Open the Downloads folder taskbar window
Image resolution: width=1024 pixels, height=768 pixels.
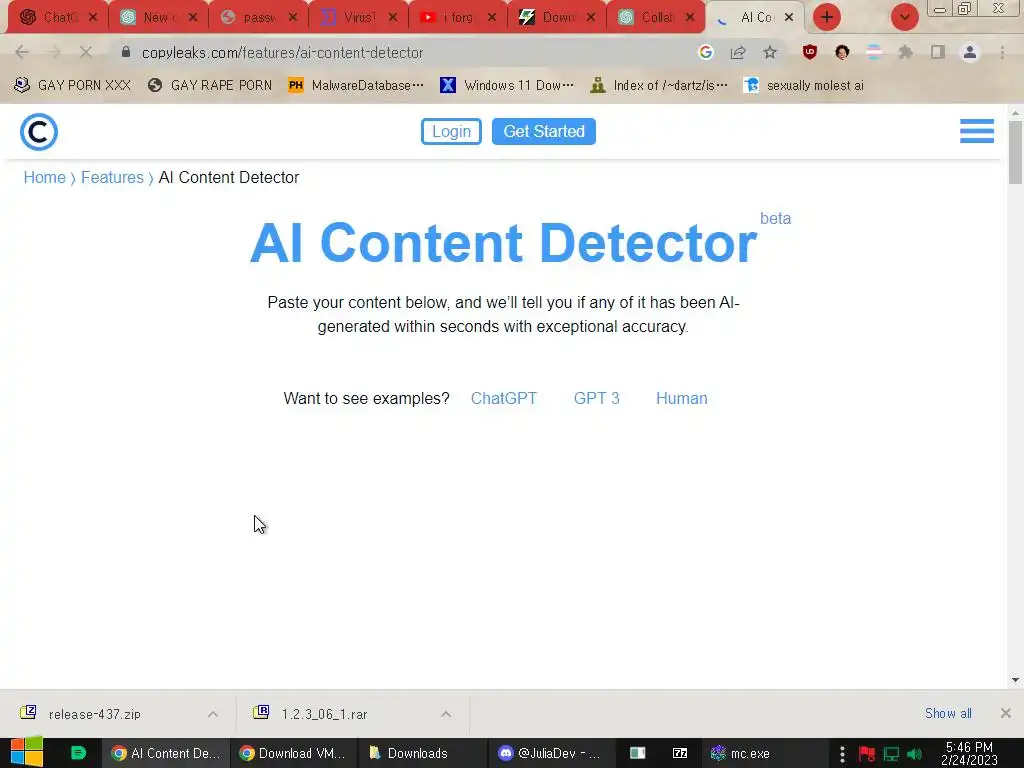(x=422, y=753)
